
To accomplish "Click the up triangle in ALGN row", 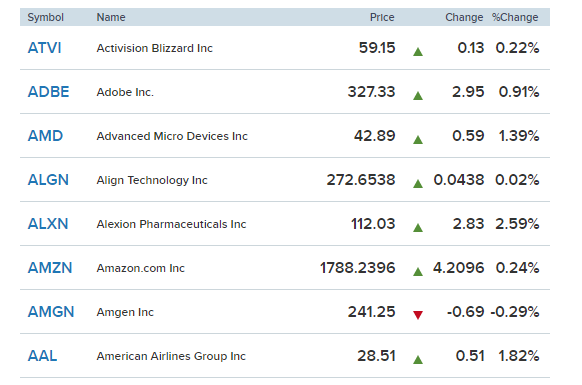I will (x=418, y=183).
